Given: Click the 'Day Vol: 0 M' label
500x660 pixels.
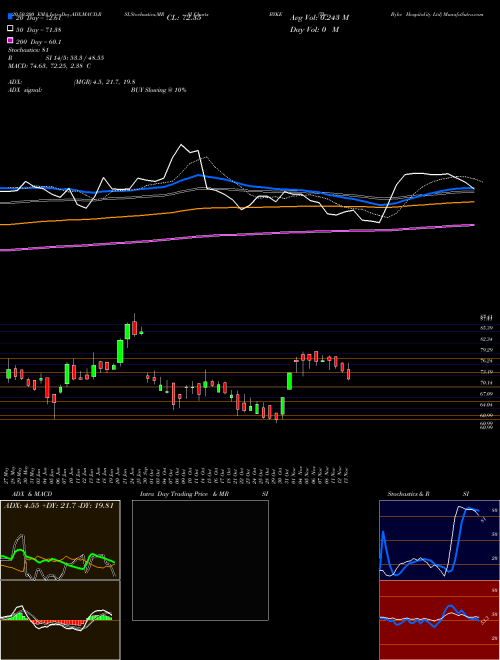Looking at the screenshot, I should (x=314, y=30).
